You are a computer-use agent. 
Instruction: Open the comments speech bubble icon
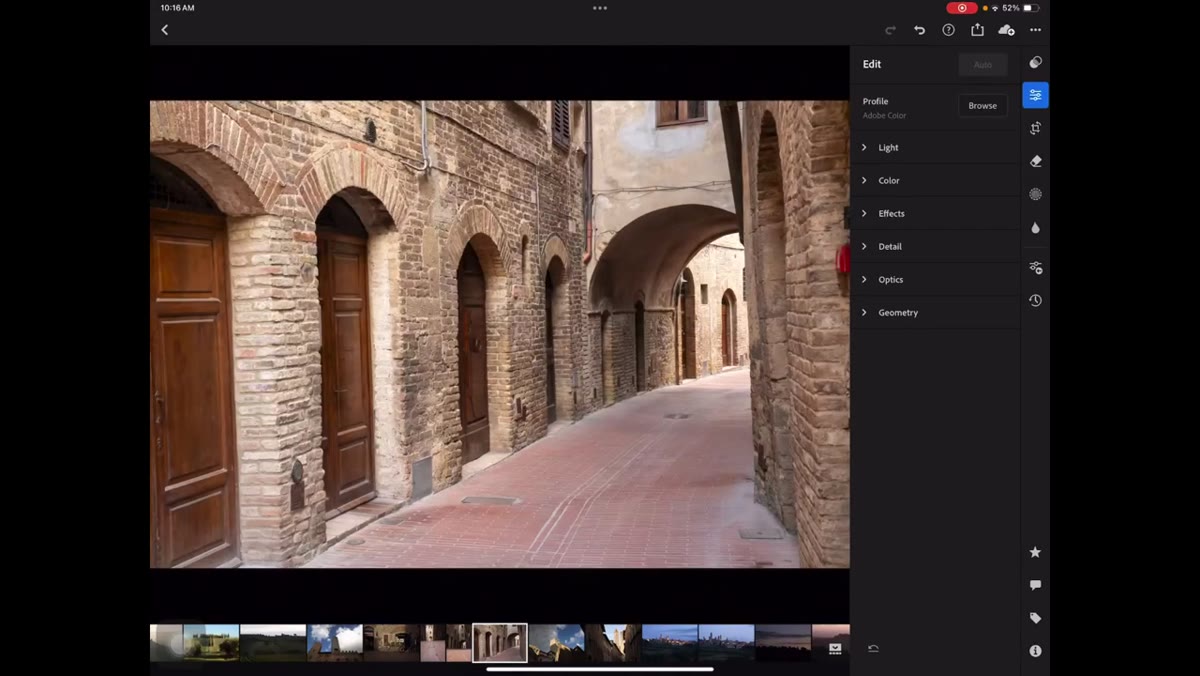pyautogui.click(x=1035, y=585)
